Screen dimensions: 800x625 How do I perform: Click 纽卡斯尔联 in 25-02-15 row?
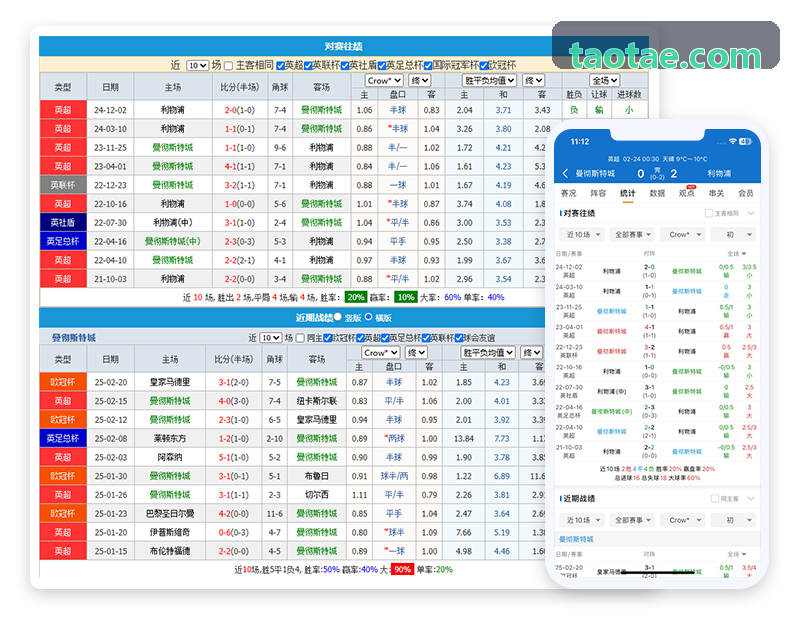tap(317, 401)
